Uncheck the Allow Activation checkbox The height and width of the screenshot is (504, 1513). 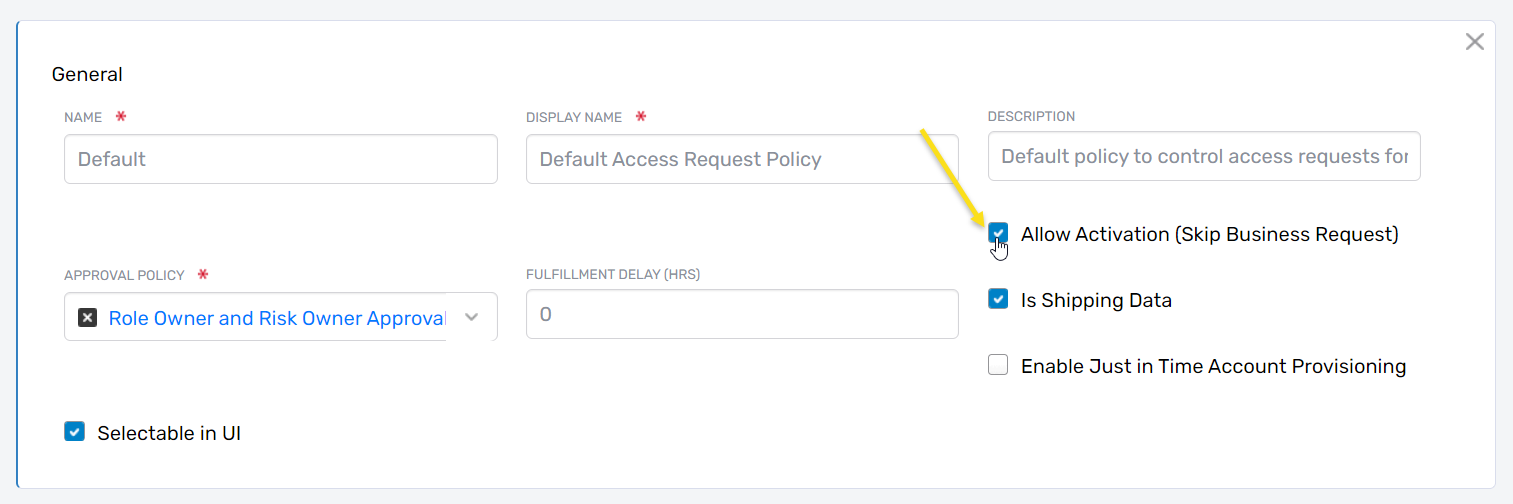998,233
